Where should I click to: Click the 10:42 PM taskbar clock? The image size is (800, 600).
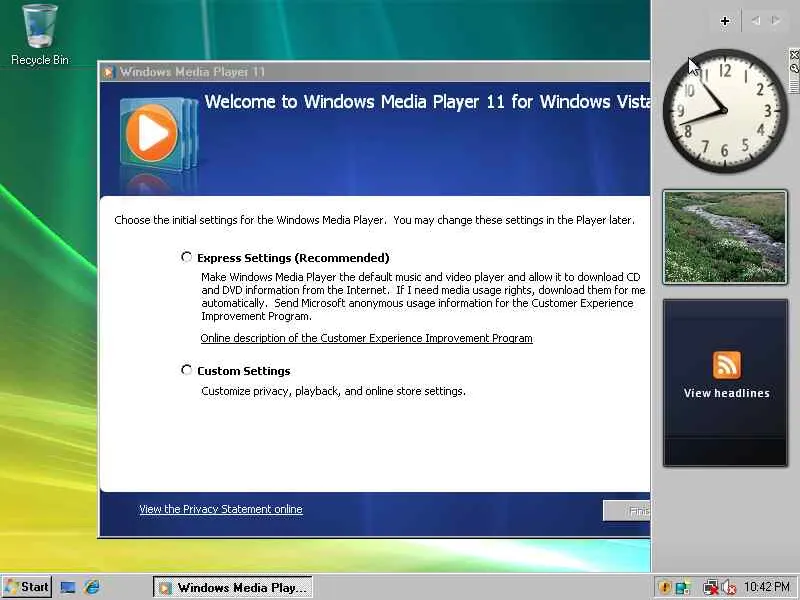767,587
